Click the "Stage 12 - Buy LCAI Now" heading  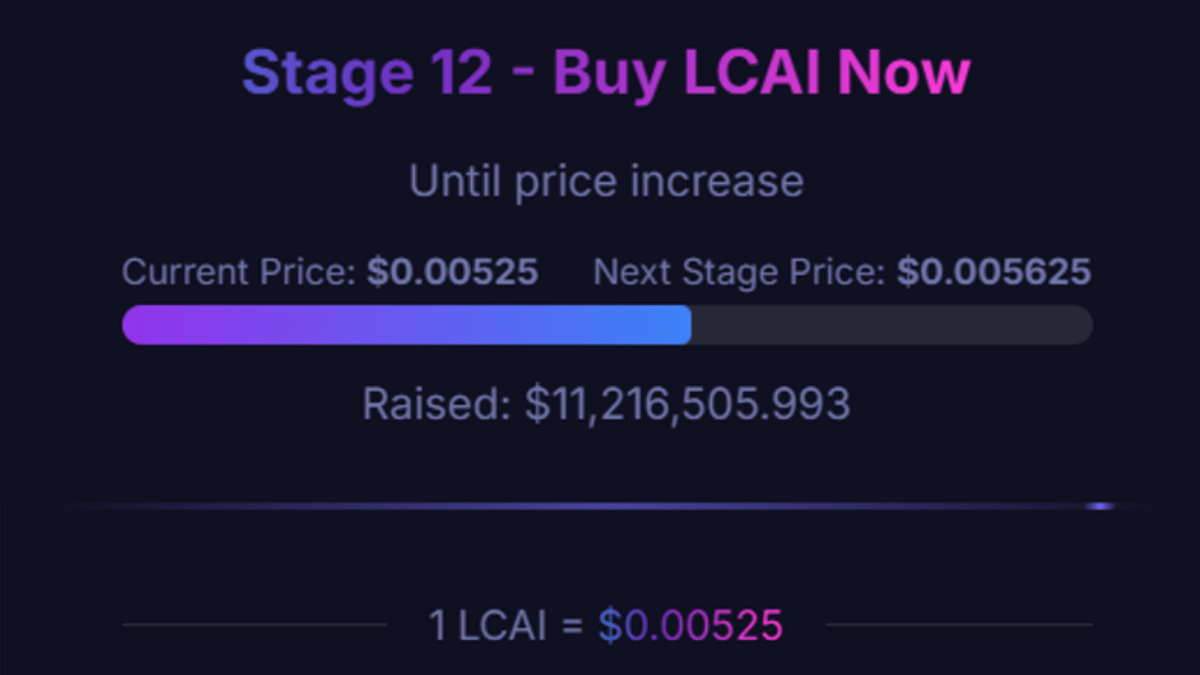[606, 73]
